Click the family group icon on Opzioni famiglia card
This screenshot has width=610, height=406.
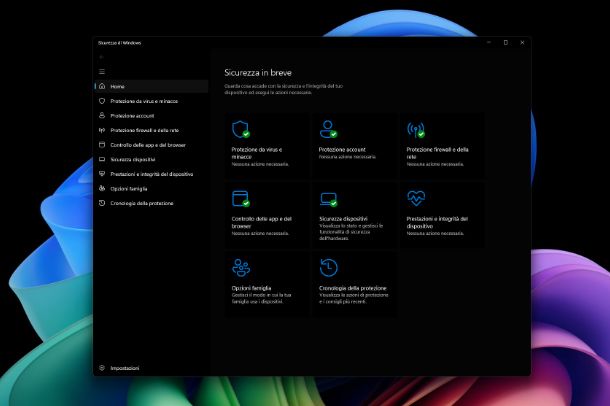[241, 268]
